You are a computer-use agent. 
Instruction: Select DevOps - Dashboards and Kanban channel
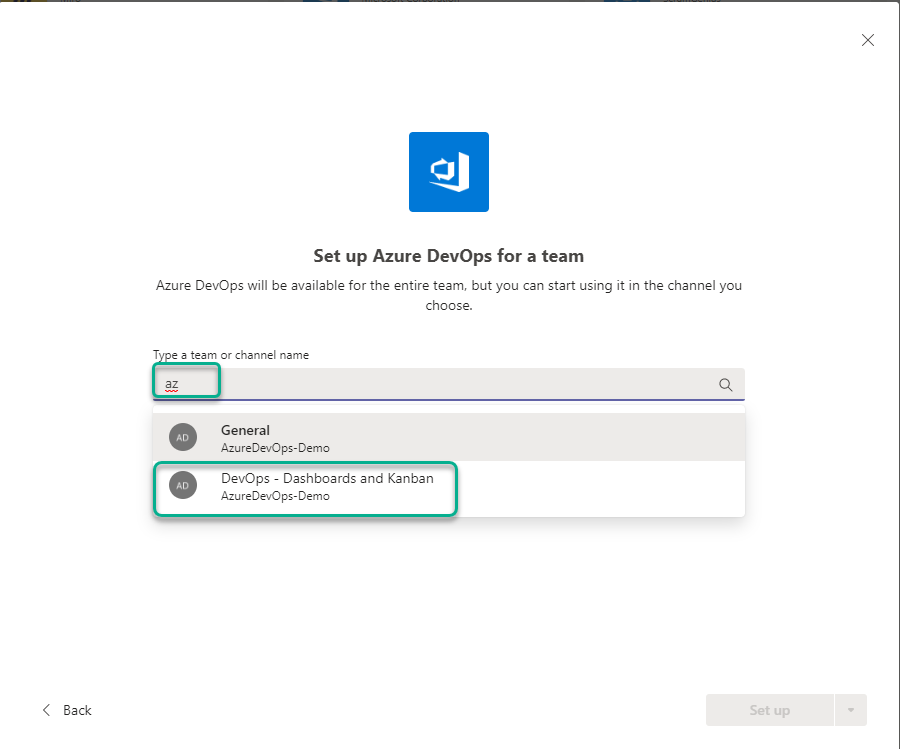tap(448, 486)
